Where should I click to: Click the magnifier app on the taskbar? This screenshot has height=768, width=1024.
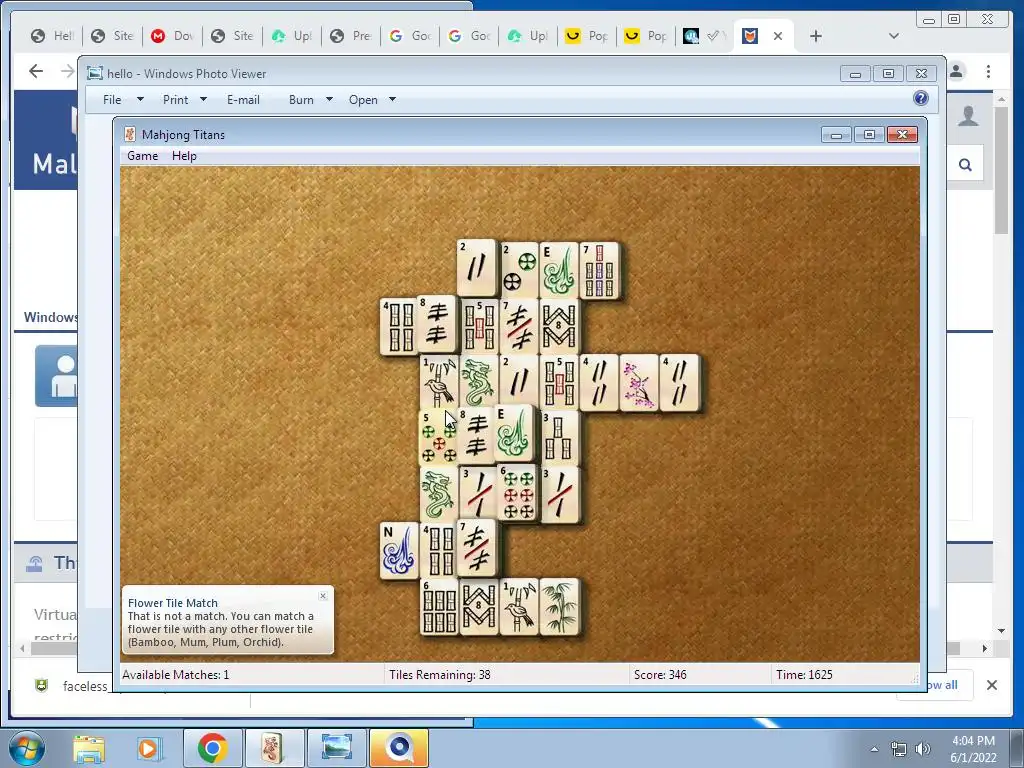click(x=399, y=748)
